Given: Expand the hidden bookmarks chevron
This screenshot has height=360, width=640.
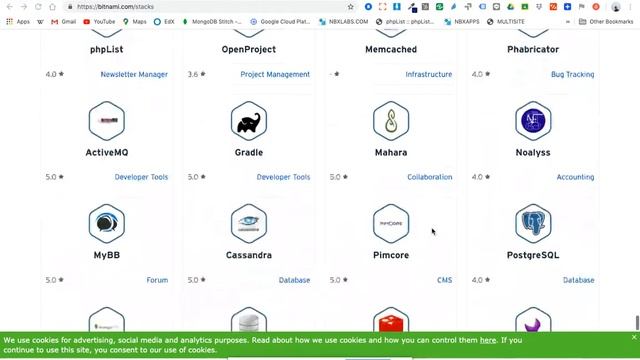Looking at the screenshot, I should 568,22.
